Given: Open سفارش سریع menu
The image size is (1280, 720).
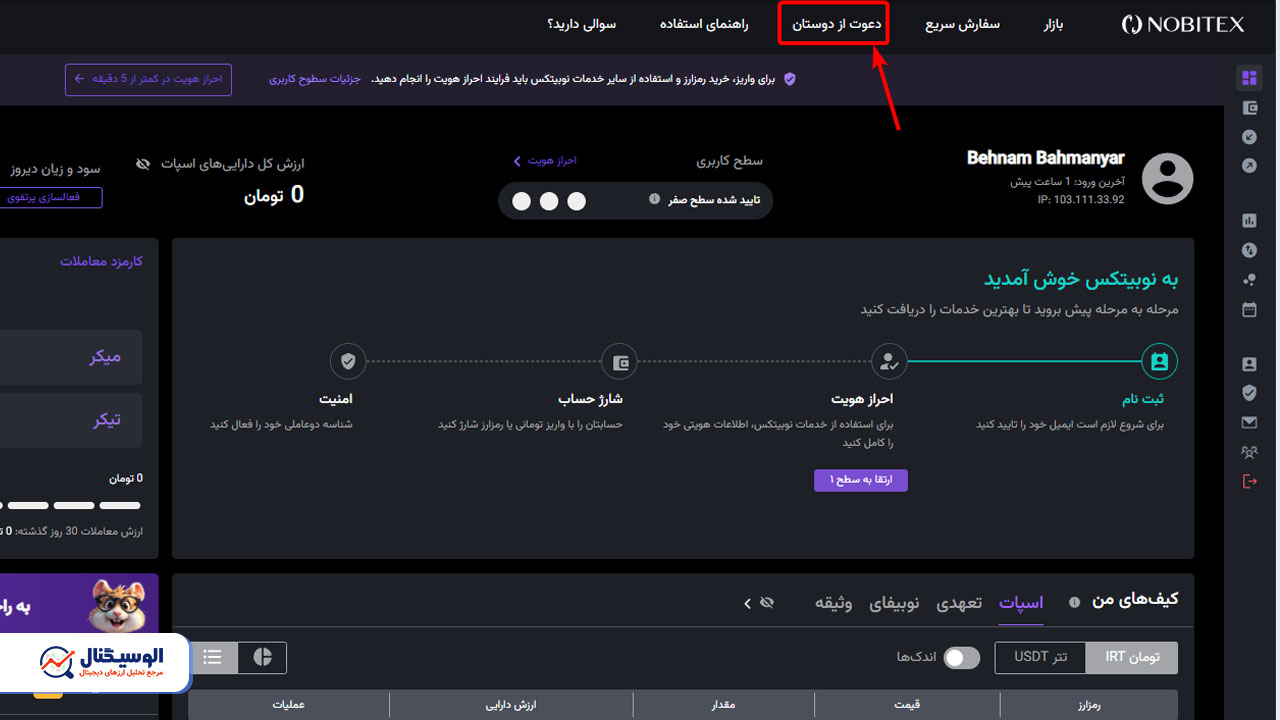Looking at the screenshot, I should point(962,25).
